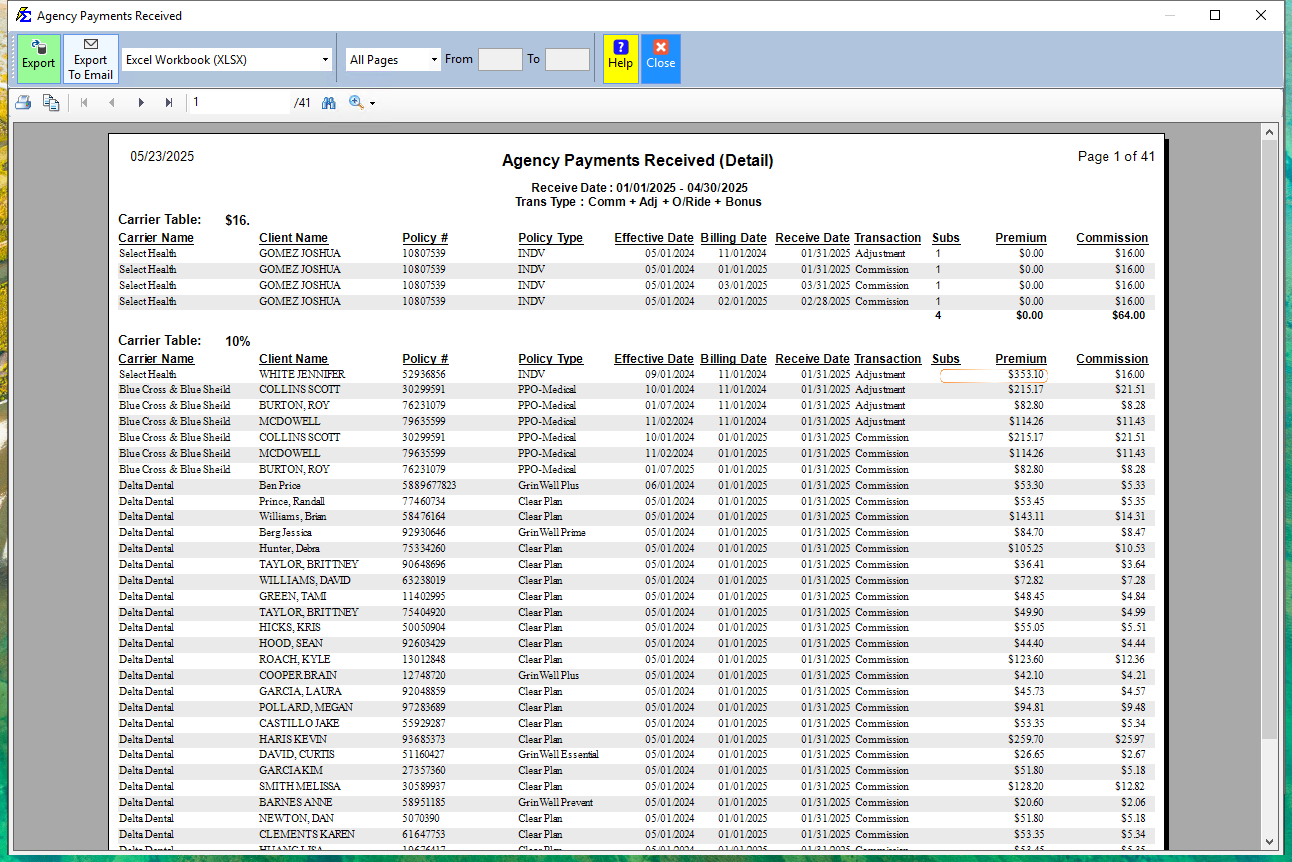
Task: Open the binoculars find text tool
Action: 329,103
